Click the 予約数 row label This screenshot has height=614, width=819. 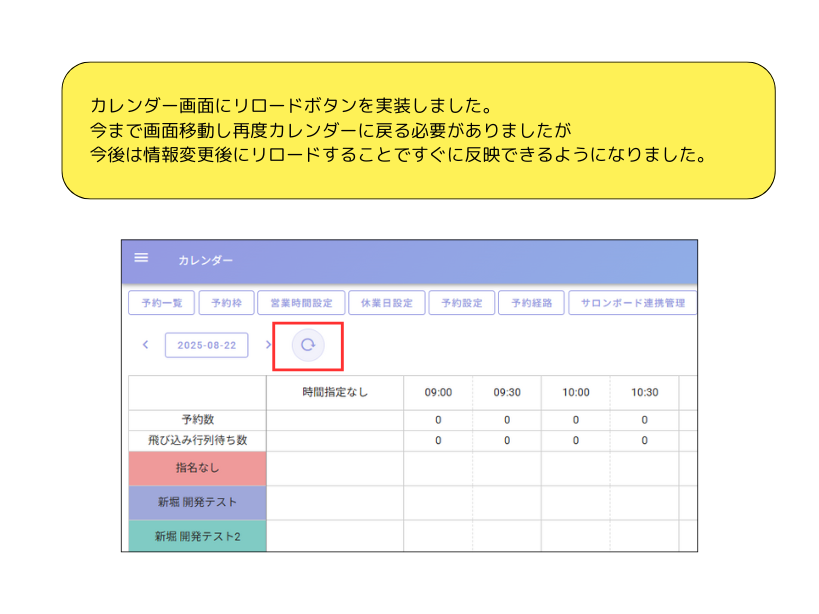197,420
